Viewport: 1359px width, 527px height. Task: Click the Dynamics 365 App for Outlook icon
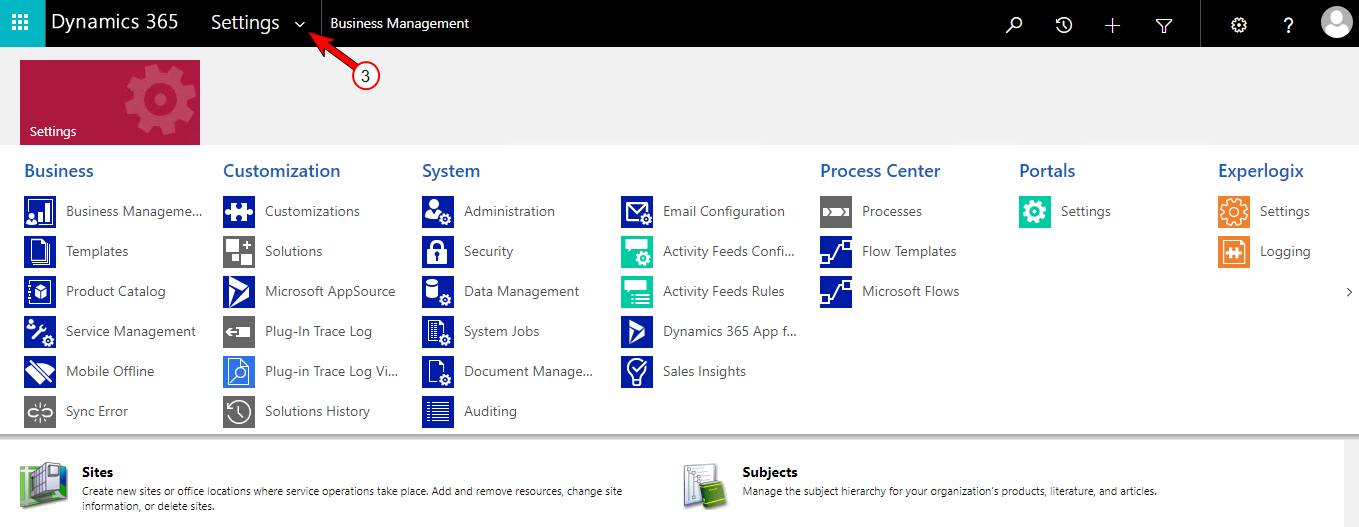click(x=637, y=332)
